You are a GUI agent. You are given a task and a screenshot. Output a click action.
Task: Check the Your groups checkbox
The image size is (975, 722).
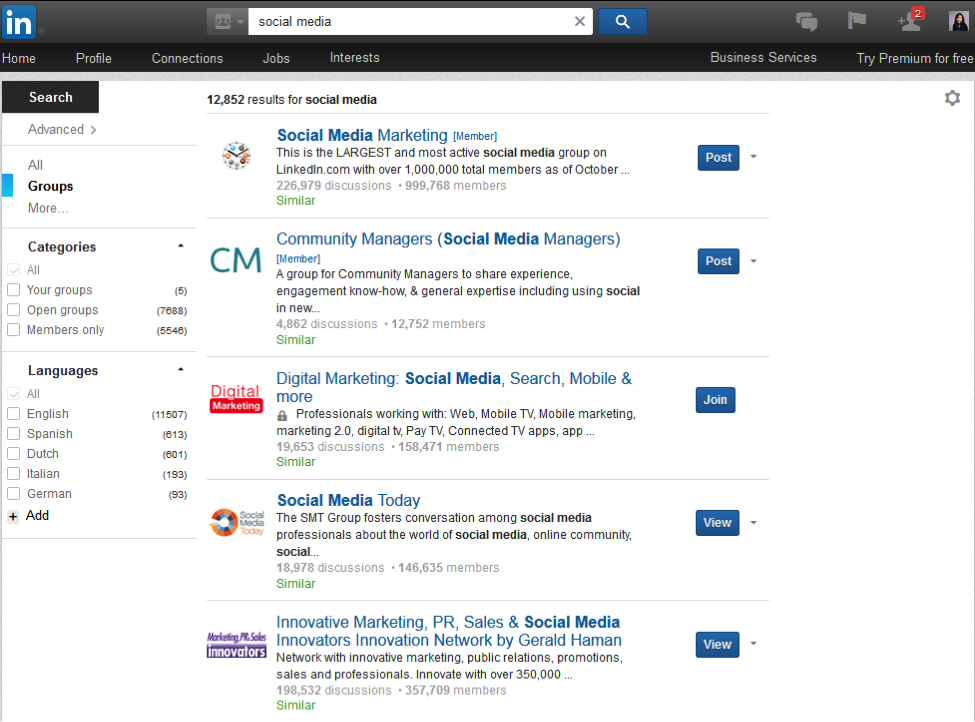(x=14, y=290)
